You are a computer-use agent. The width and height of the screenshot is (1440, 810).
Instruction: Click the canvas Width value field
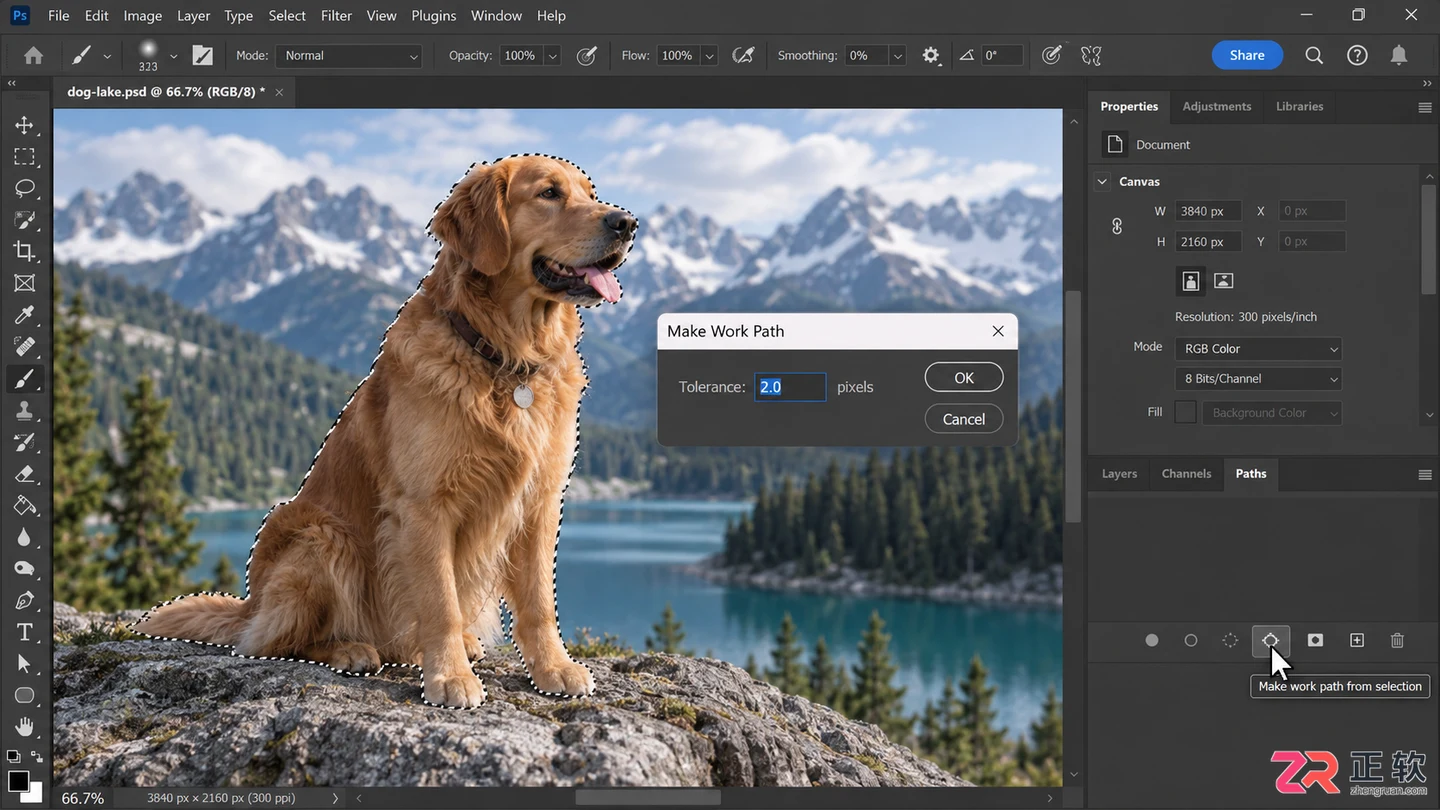(1208, 211)
